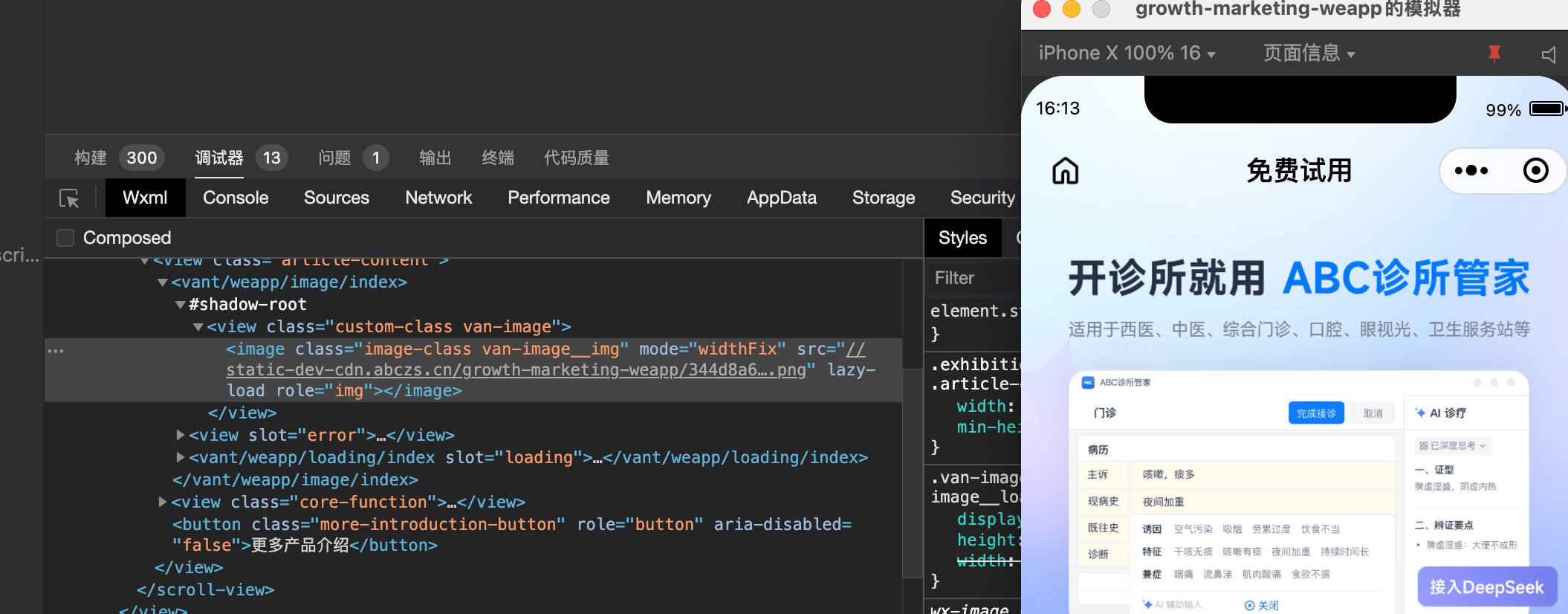Mute the simulator sound speaker icon
The image size is (1568, 614).
[x=1549, y=54]
